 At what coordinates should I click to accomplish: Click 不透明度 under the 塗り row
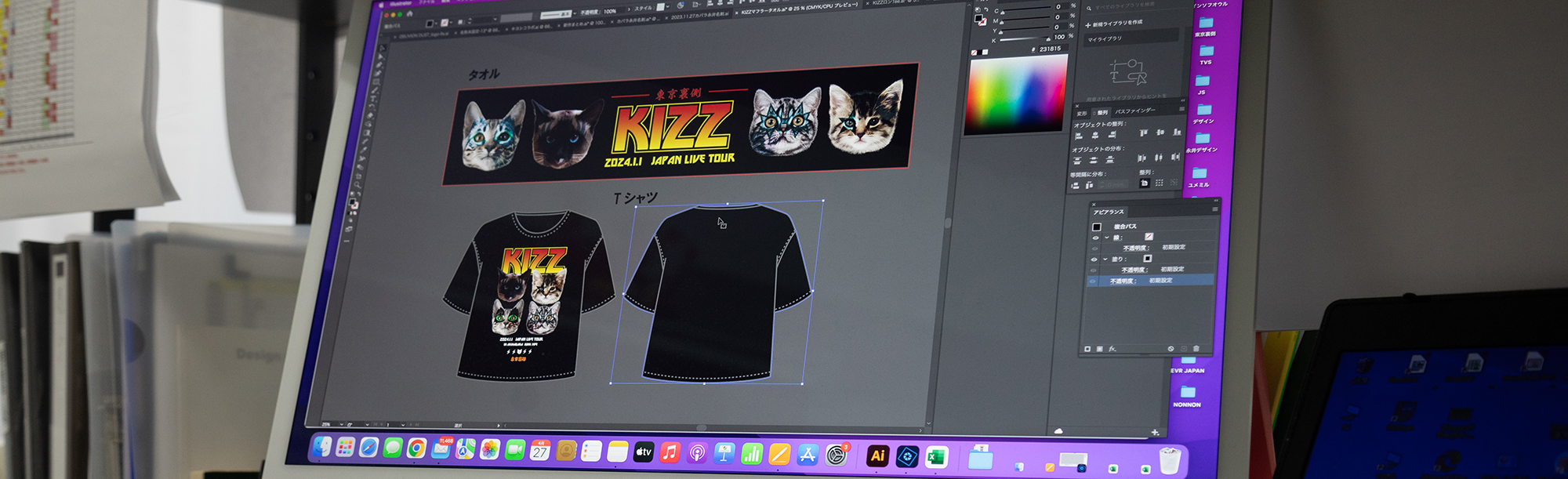1134,270
